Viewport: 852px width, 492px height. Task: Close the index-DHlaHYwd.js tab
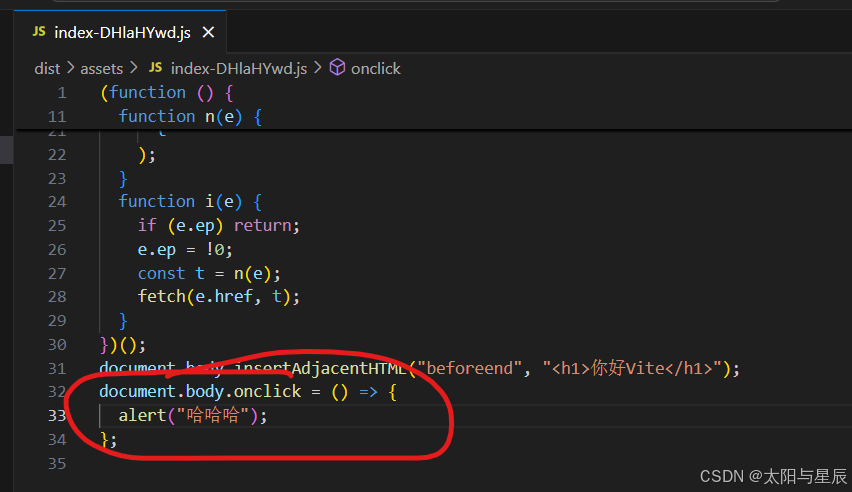pyautogui.click(x=208, y=33)
